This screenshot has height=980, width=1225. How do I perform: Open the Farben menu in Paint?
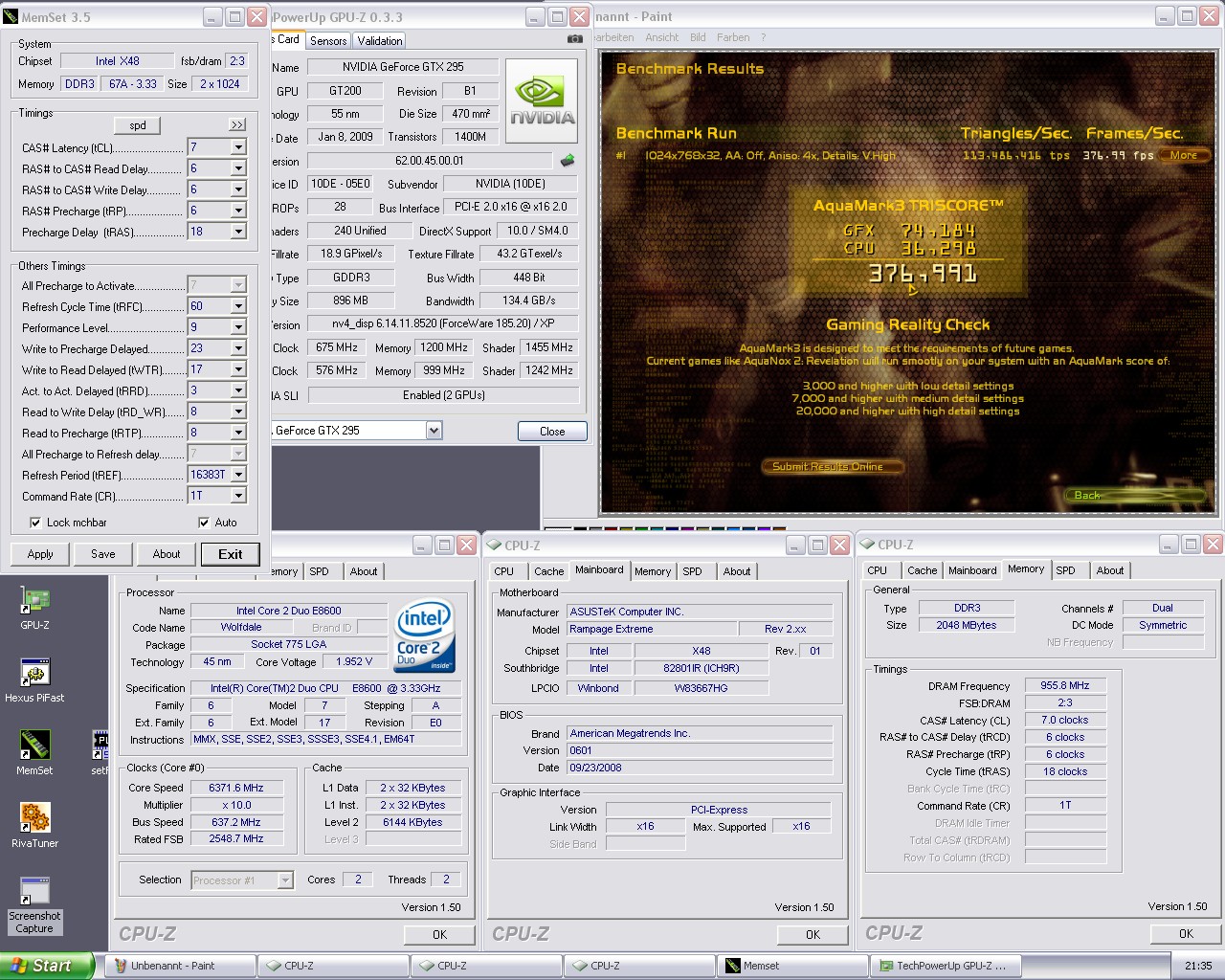coord(733,37)
